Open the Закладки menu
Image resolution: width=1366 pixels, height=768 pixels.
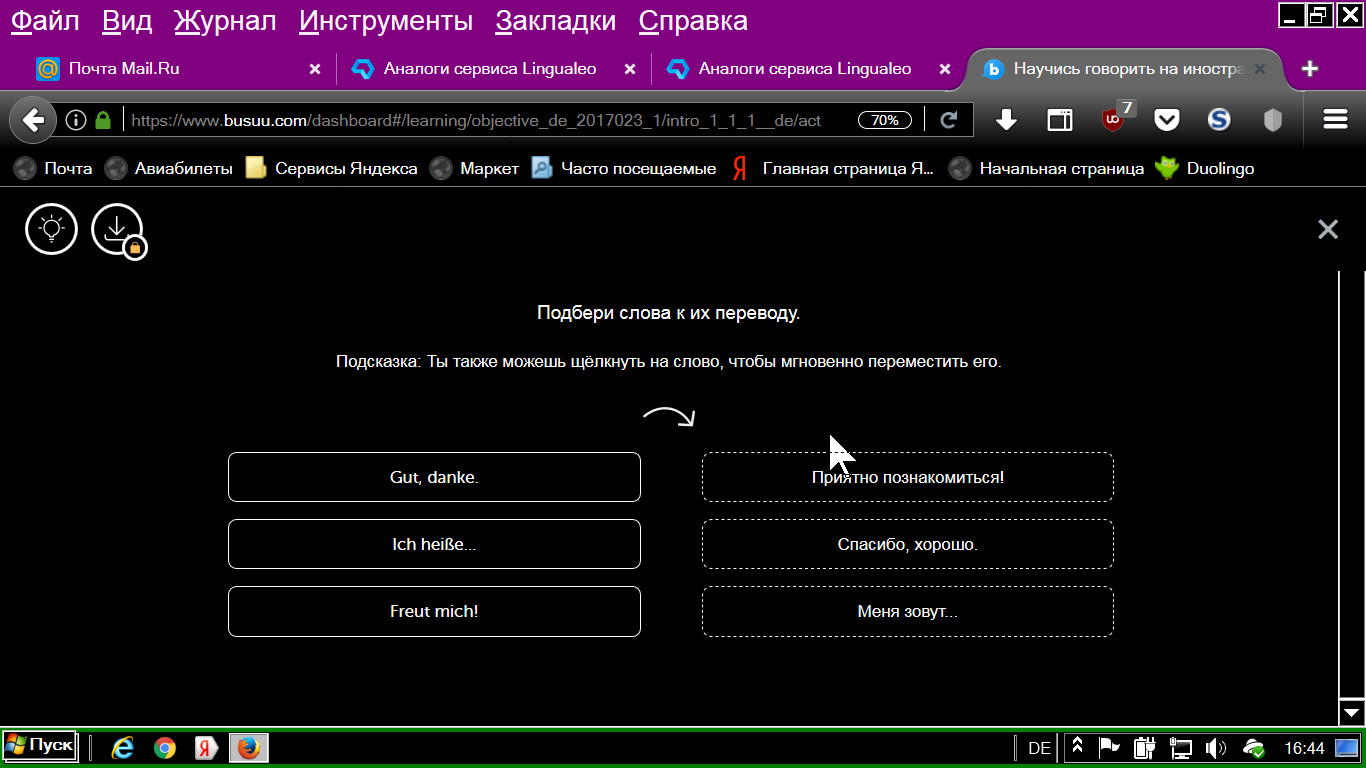point(556,21)
